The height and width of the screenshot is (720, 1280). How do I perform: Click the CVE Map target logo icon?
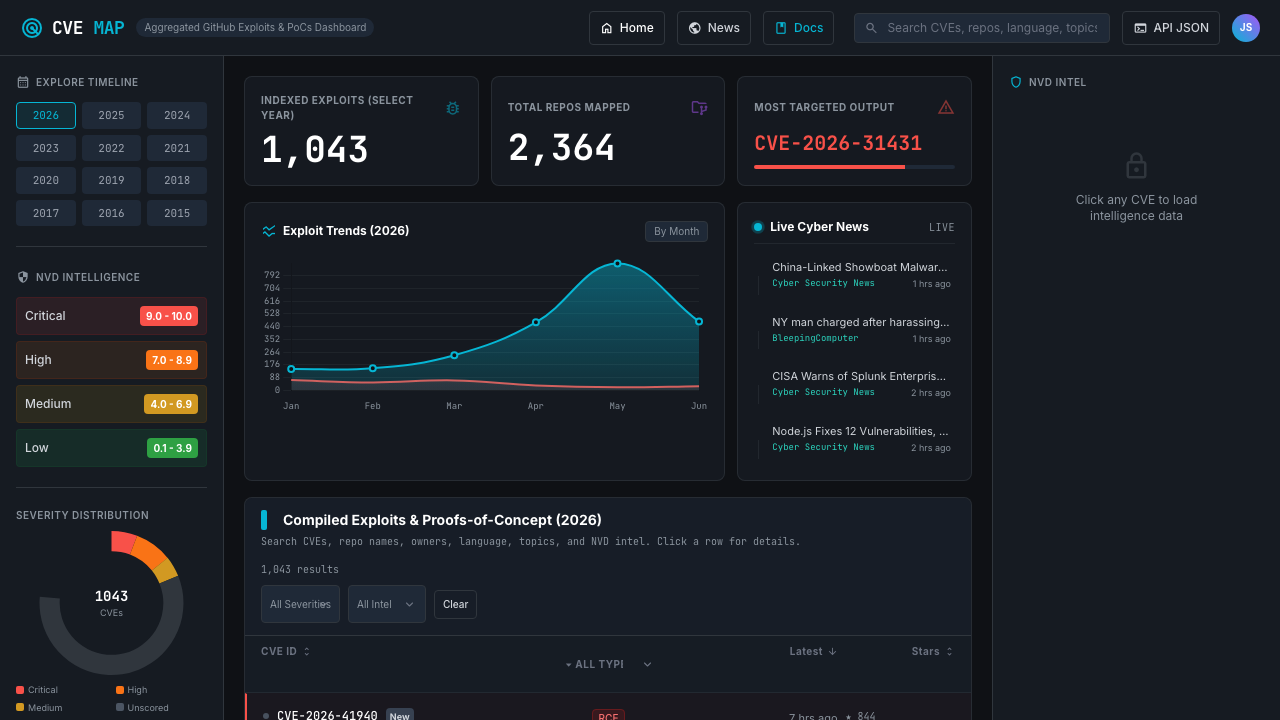[x=32, y=28]
